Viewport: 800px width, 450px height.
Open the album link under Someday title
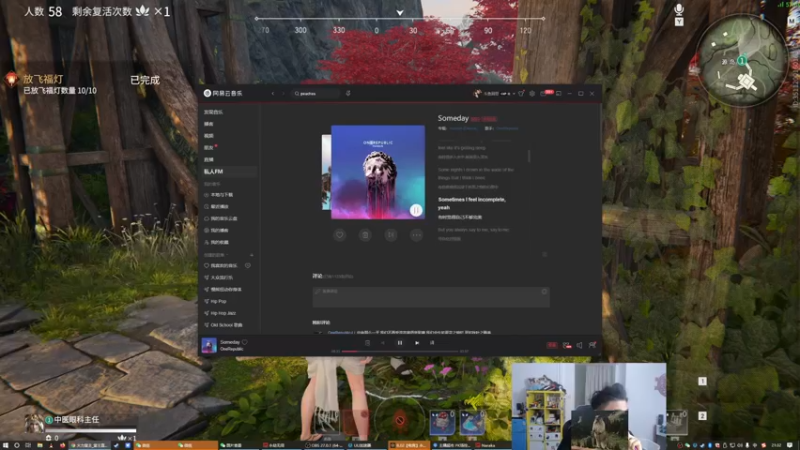click(463, 129)
